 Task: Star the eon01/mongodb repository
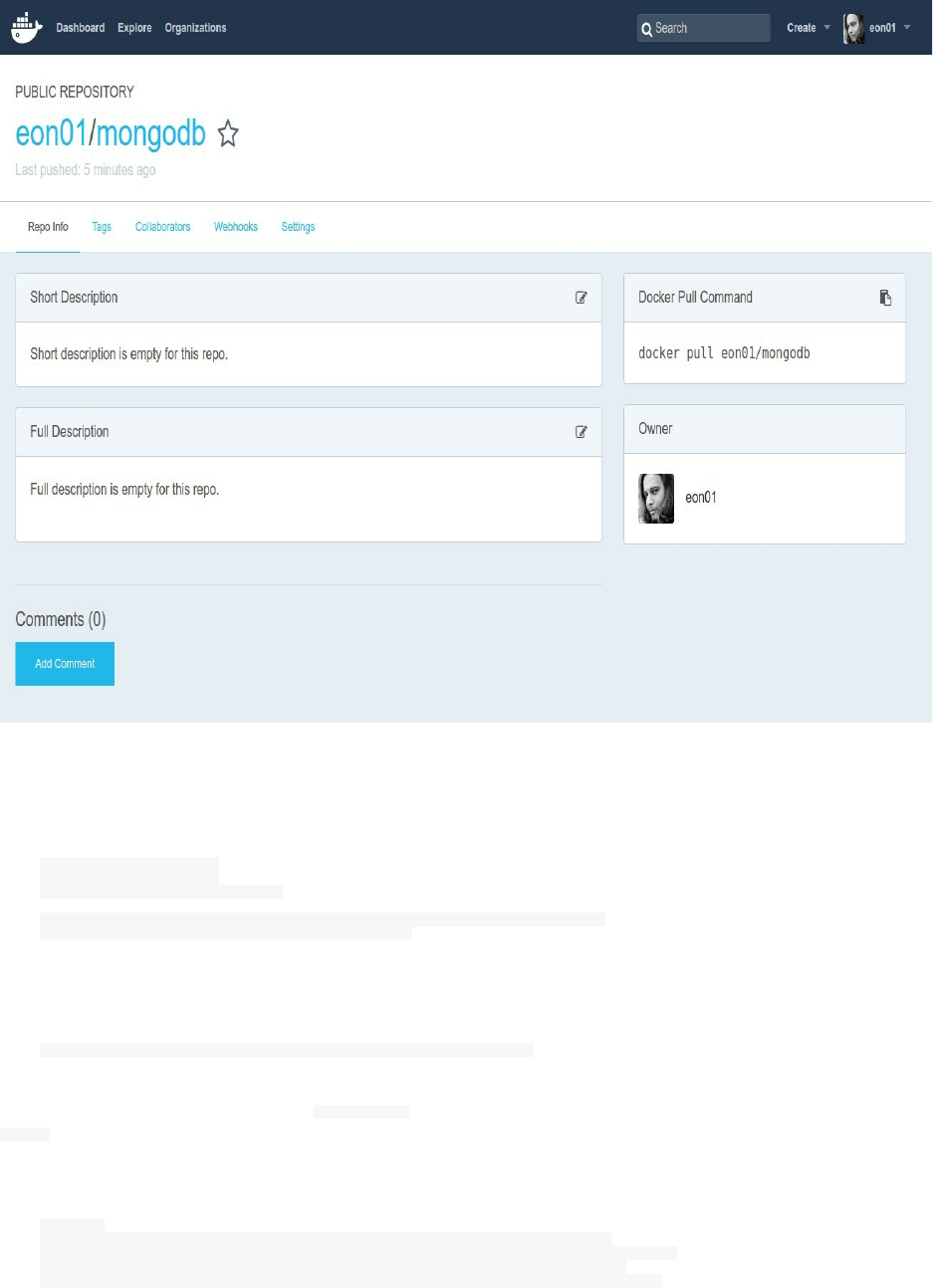coord(228,133)
